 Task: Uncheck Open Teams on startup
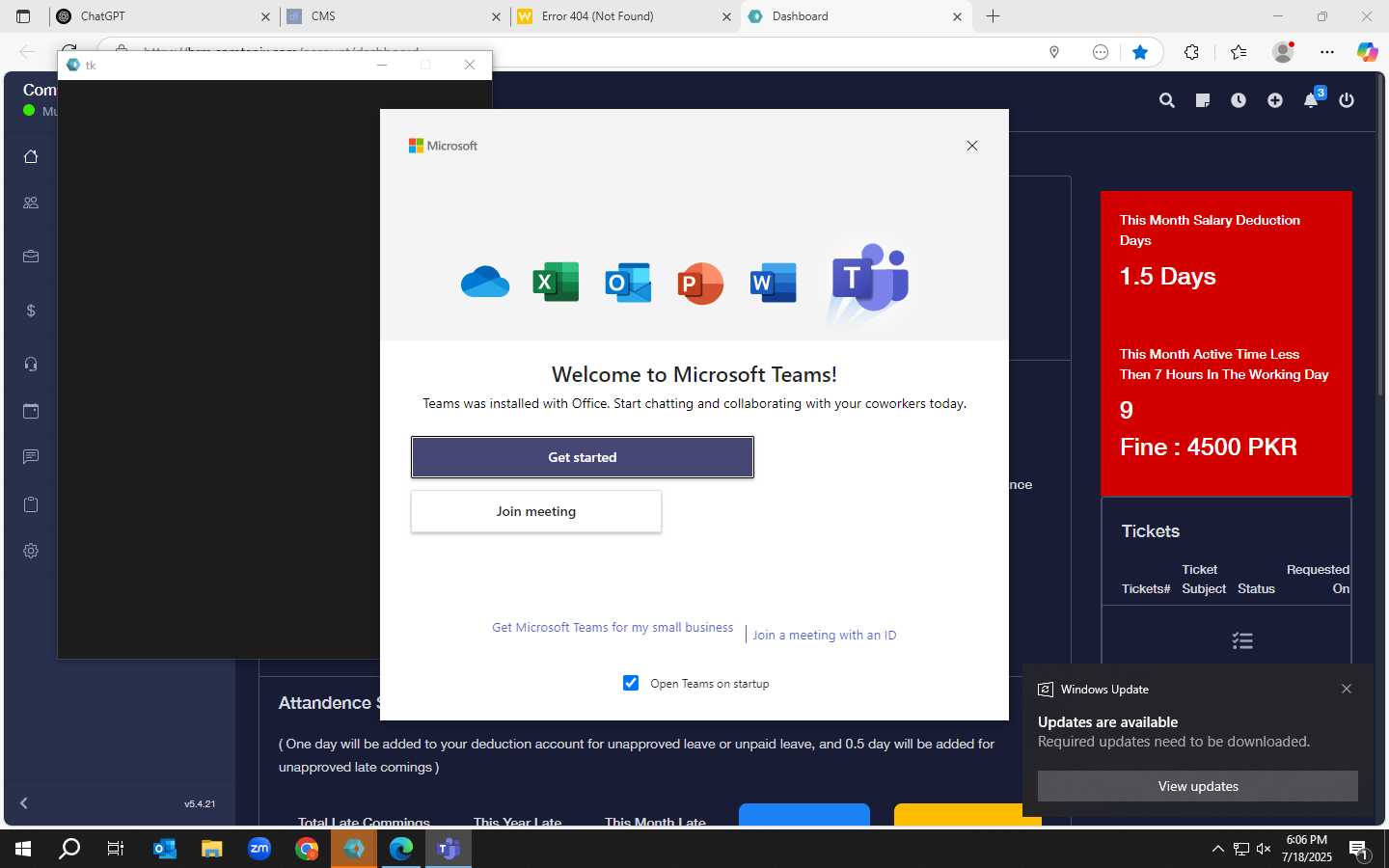point(631,683)
